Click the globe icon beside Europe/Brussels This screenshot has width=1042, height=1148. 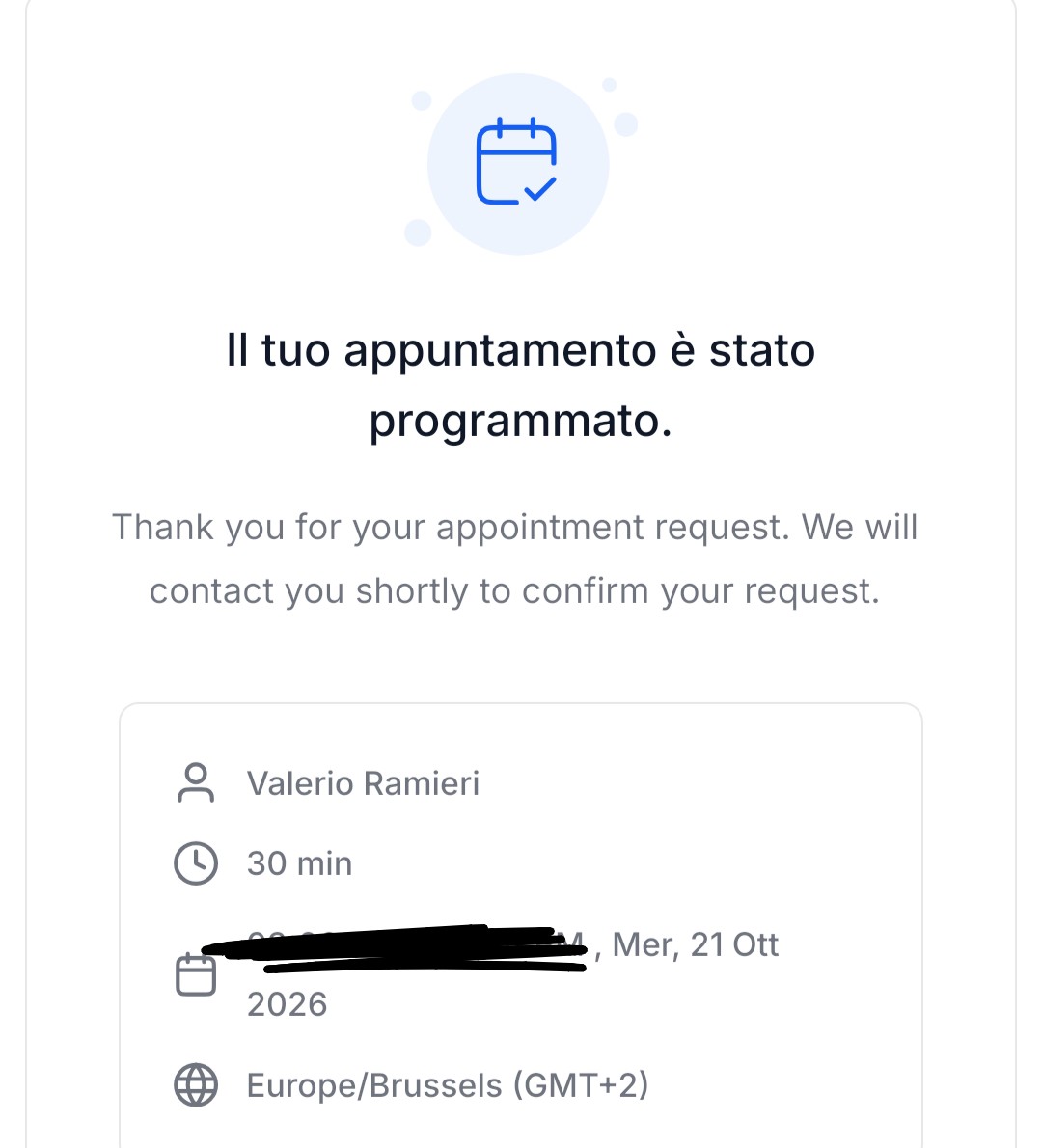[x=196, y=1084]
